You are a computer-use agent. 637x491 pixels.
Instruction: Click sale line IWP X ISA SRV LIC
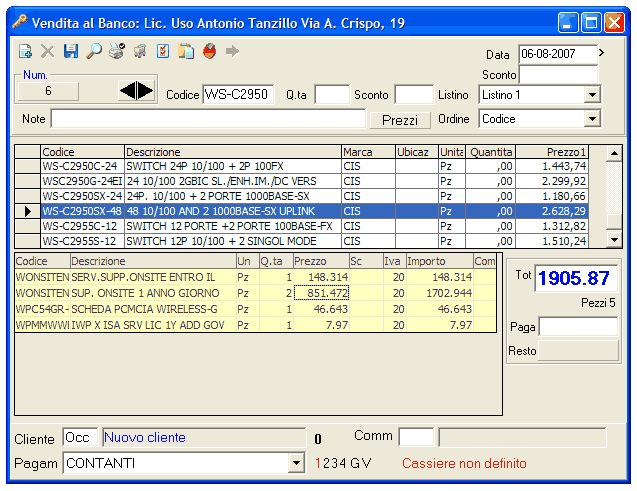(255, 325)
